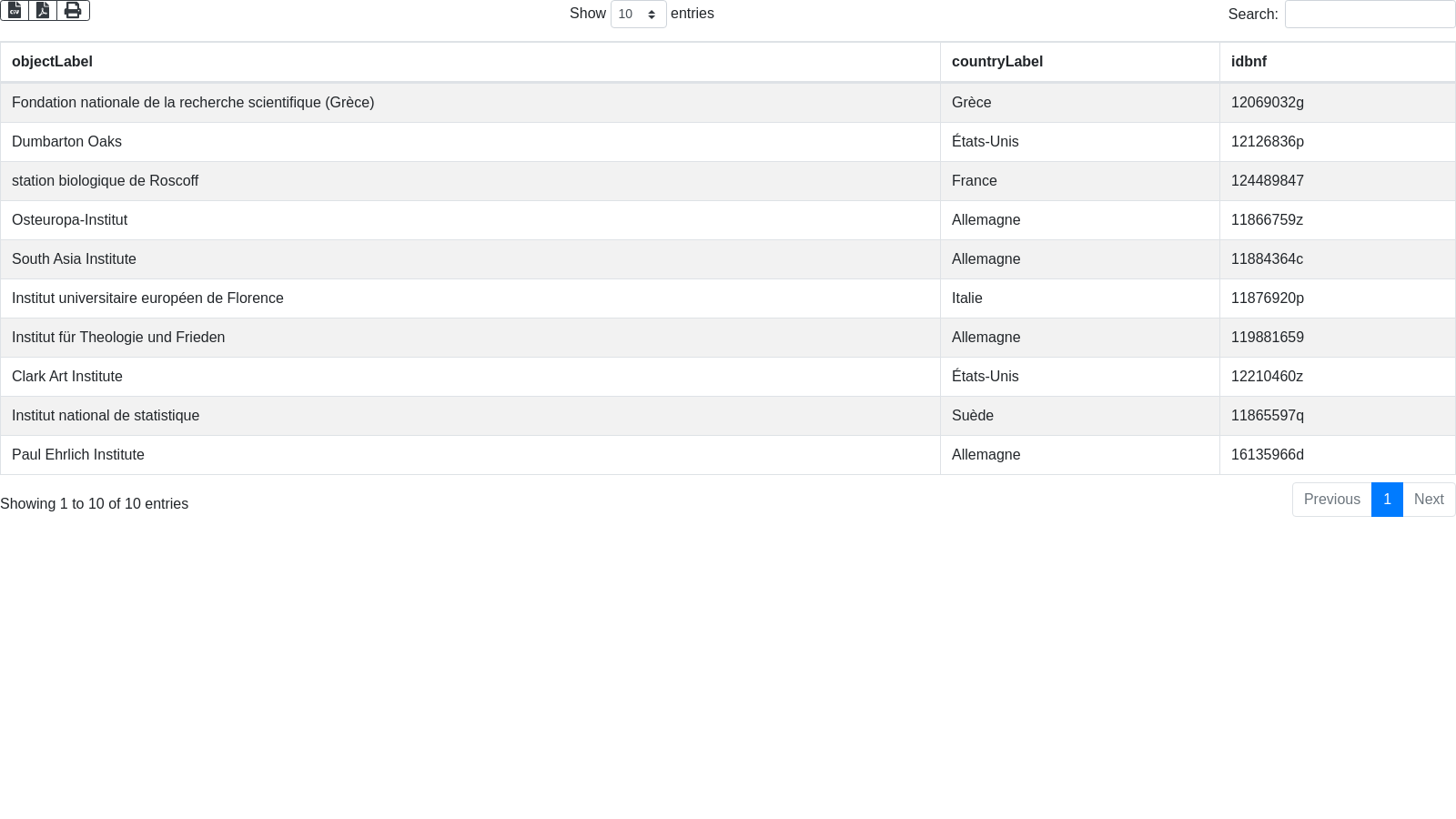1456x819 pixels.
Task: Print the table using printer icon
Action: click(x=73, y=10)
